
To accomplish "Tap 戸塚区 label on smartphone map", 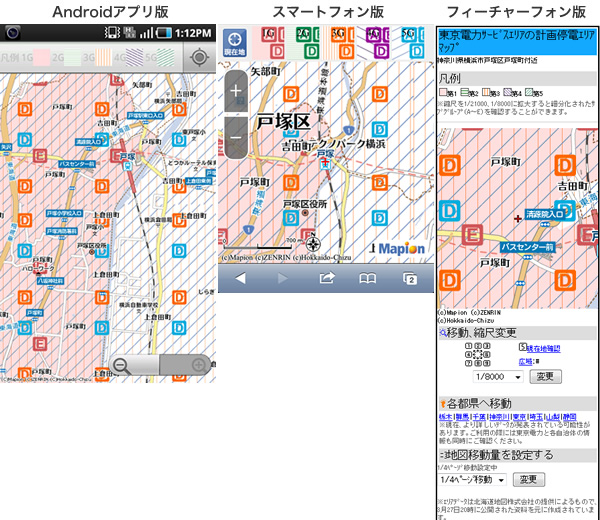I will tap(283, 122).
